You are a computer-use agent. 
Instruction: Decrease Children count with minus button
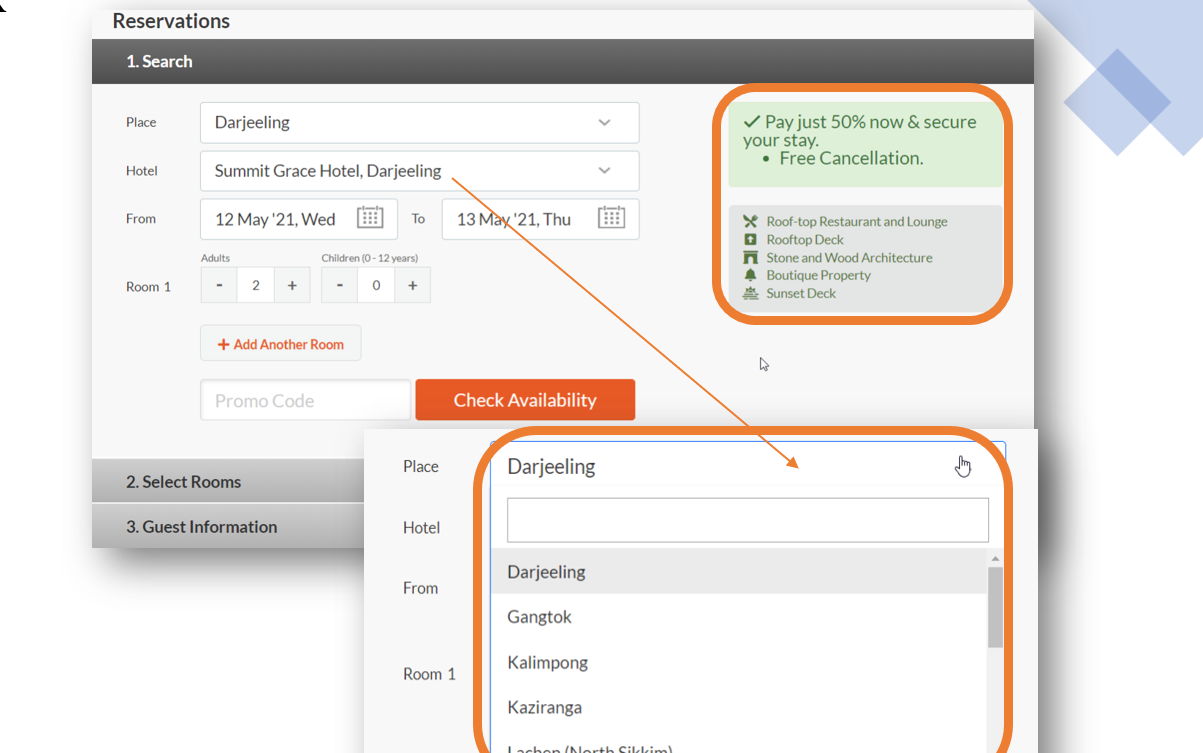pyautogui.click(x=340, y=285)
